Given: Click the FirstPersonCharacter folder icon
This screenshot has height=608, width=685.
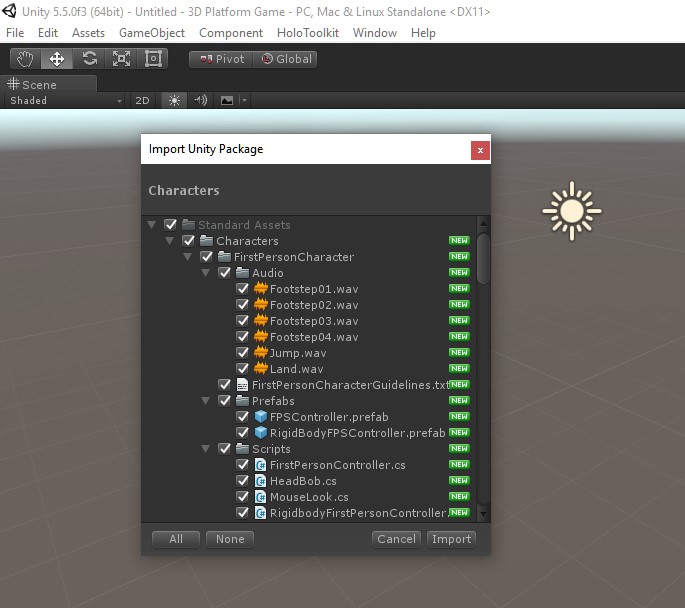Looking at the screenshot, I should [x=224, y=256].
